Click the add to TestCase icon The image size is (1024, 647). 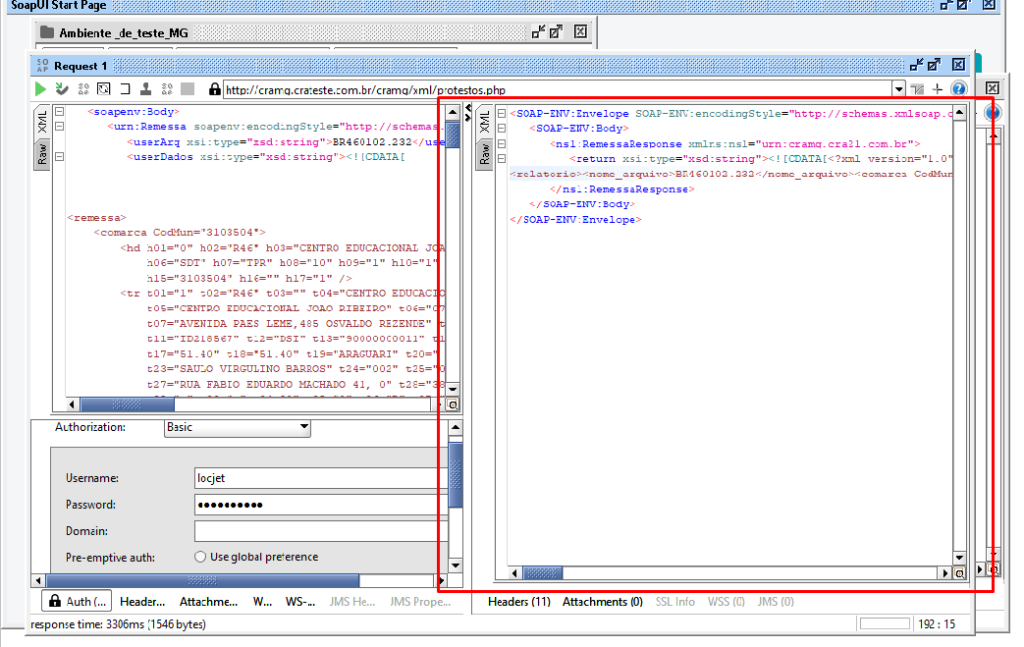click(61, 89)
